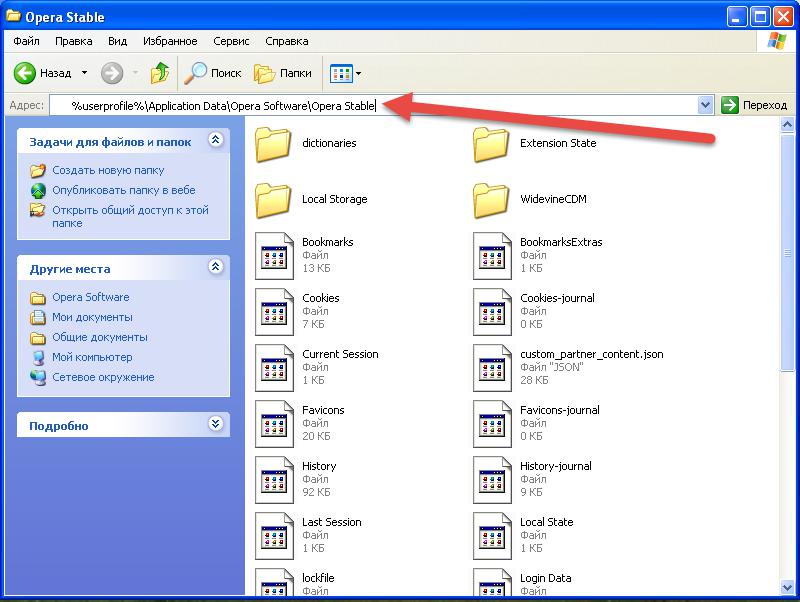Click the publish to web globe icon
This screenshot has height=602, width=800.
tap(38, 191)
